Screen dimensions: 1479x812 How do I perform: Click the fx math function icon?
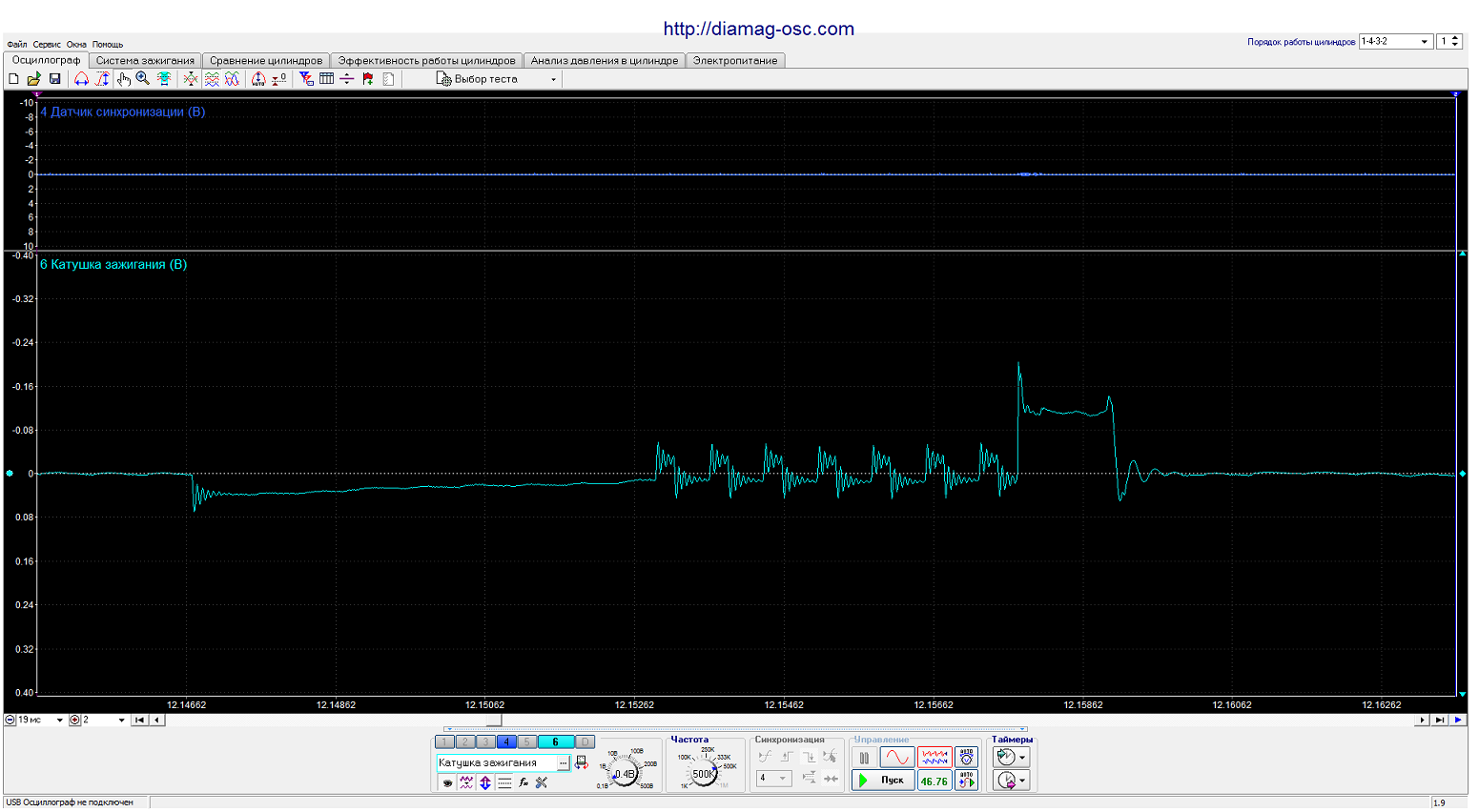(524, 783)
